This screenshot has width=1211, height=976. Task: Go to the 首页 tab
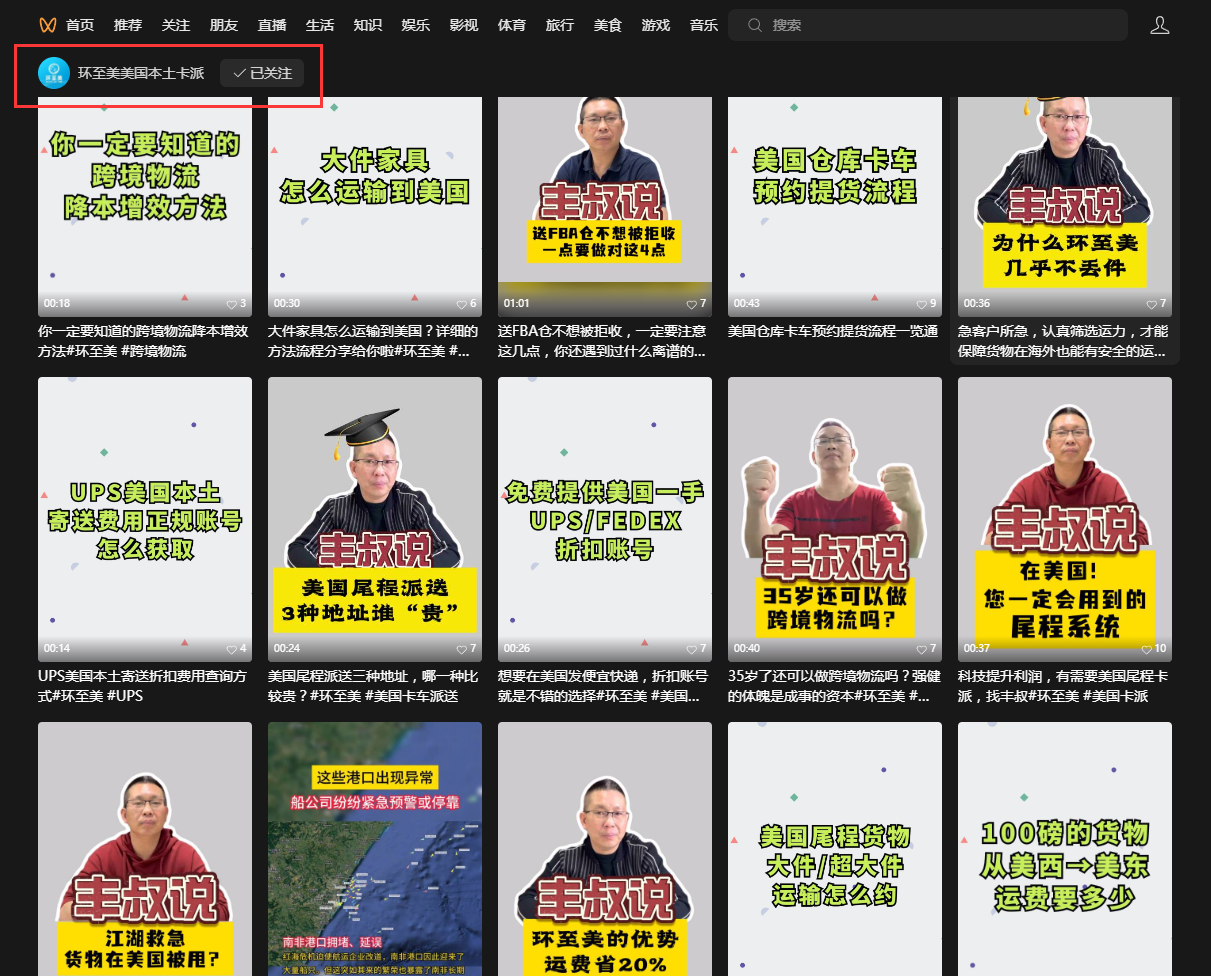[80, 25]
